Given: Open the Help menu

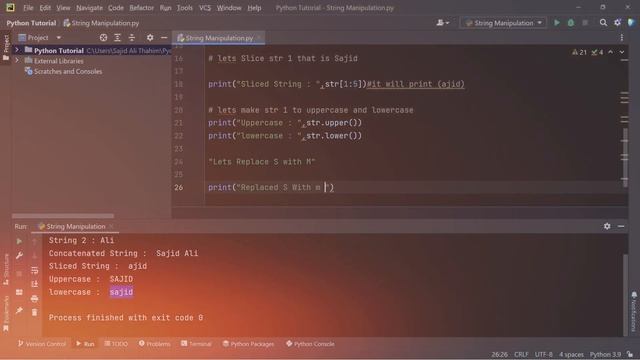Looking at the screenshot, I should (x=254, y=8).
